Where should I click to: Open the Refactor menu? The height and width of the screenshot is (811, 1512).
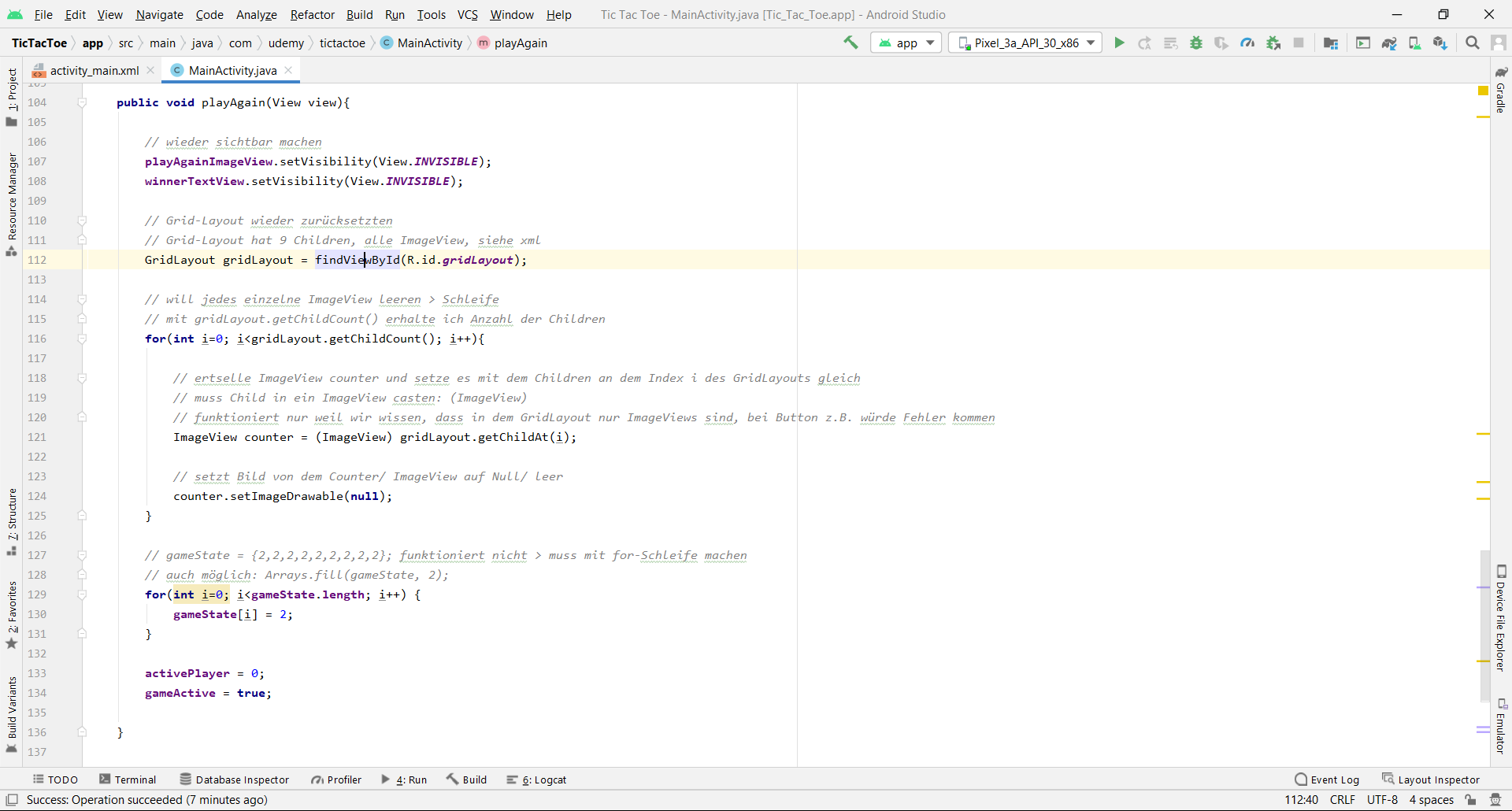point(312,14)
